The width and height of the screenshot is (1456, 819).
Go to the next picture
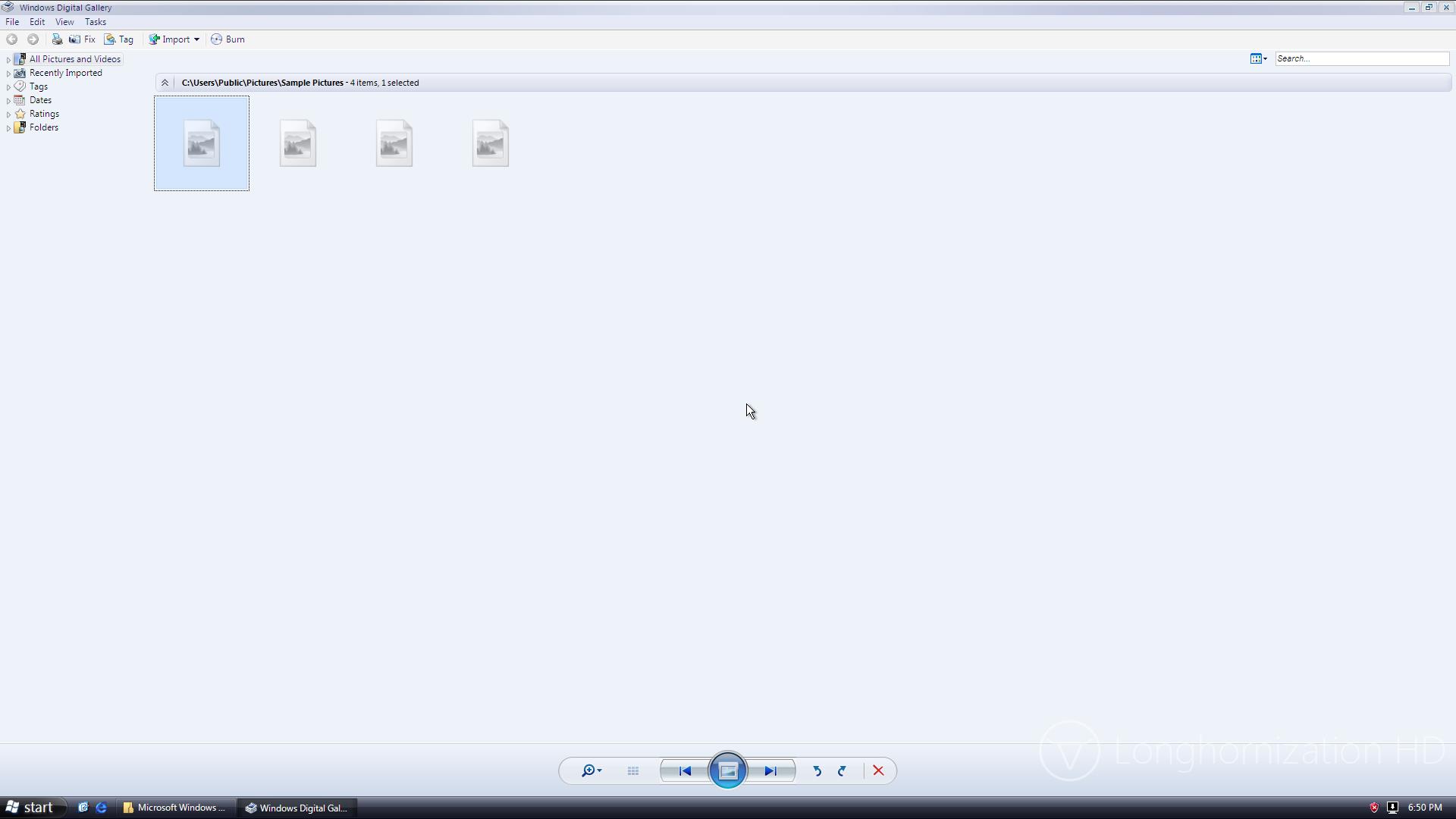pyautogui.click(x=770, y=771)
